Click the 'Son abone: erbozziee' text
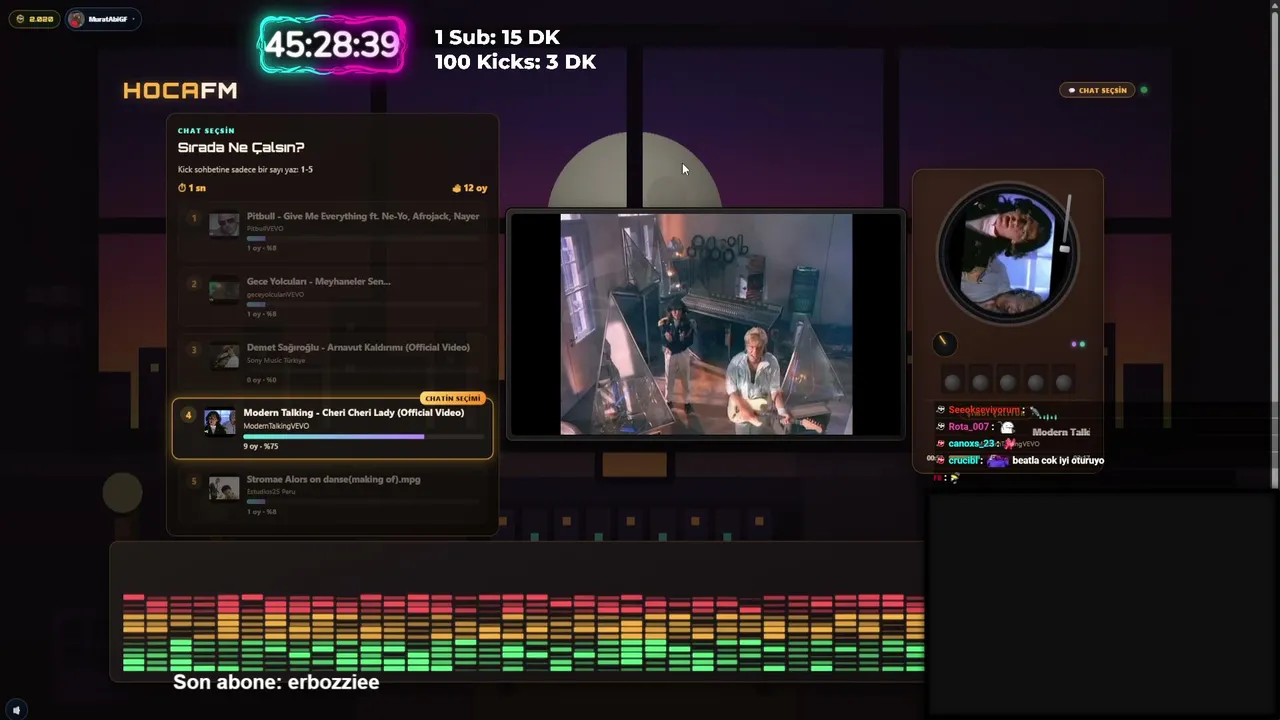The height and width of the screenshot is (720, 1280). click(x=276, y=682)
